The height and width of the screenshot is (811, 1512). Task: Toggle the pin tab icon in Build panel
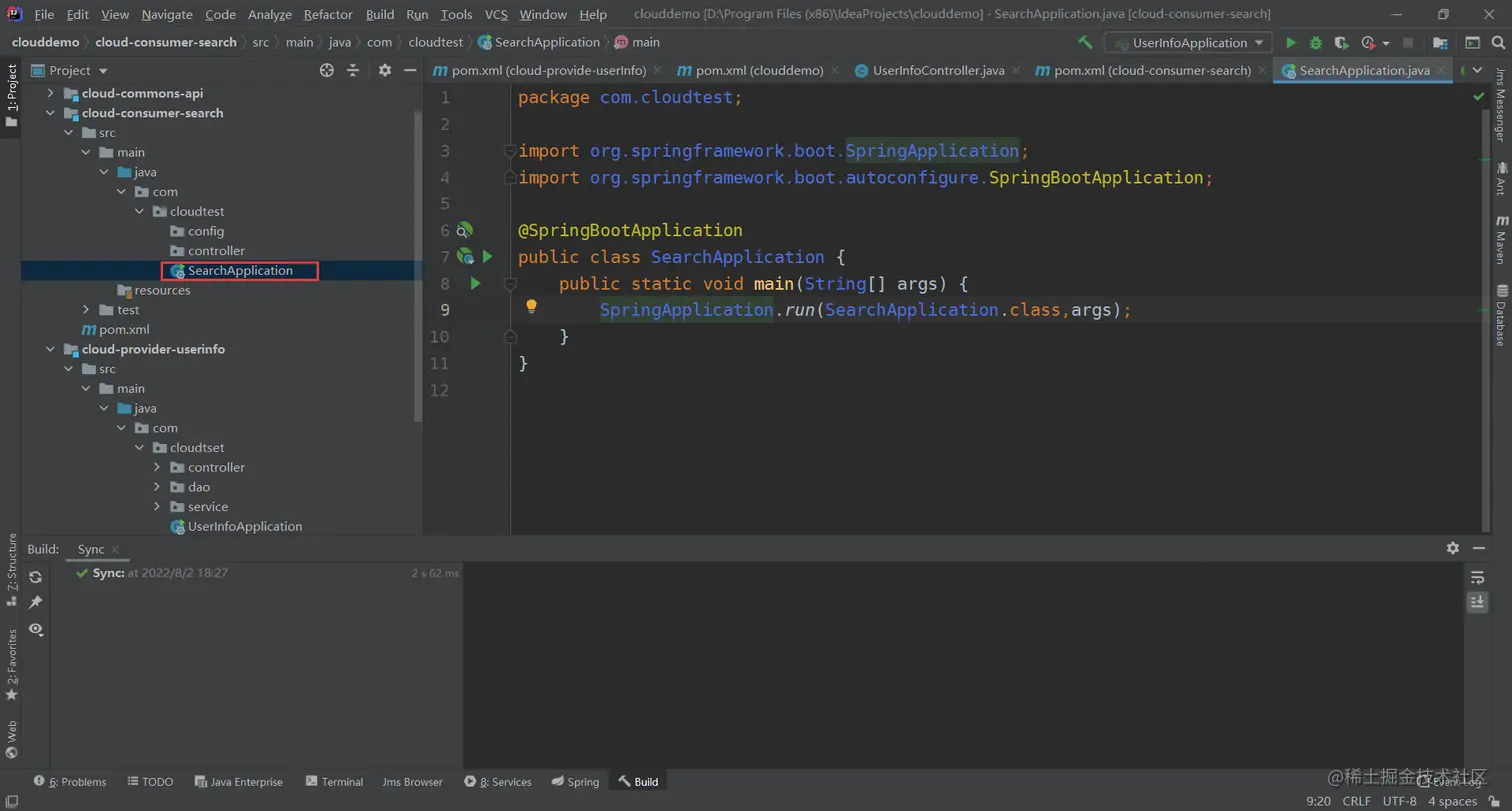point(36,602)
